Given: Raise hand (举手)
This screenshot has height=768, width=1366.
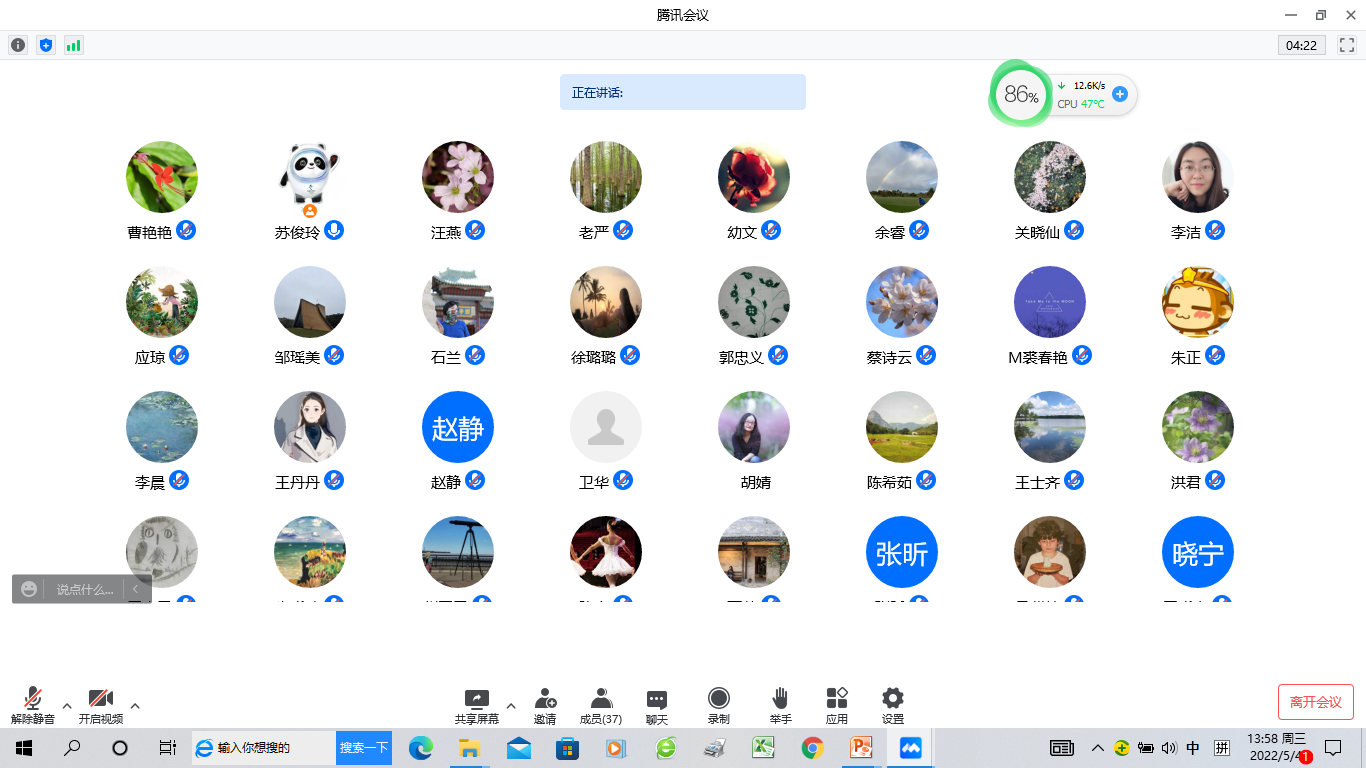Looking at the screenshot, I should coord(780,705).
